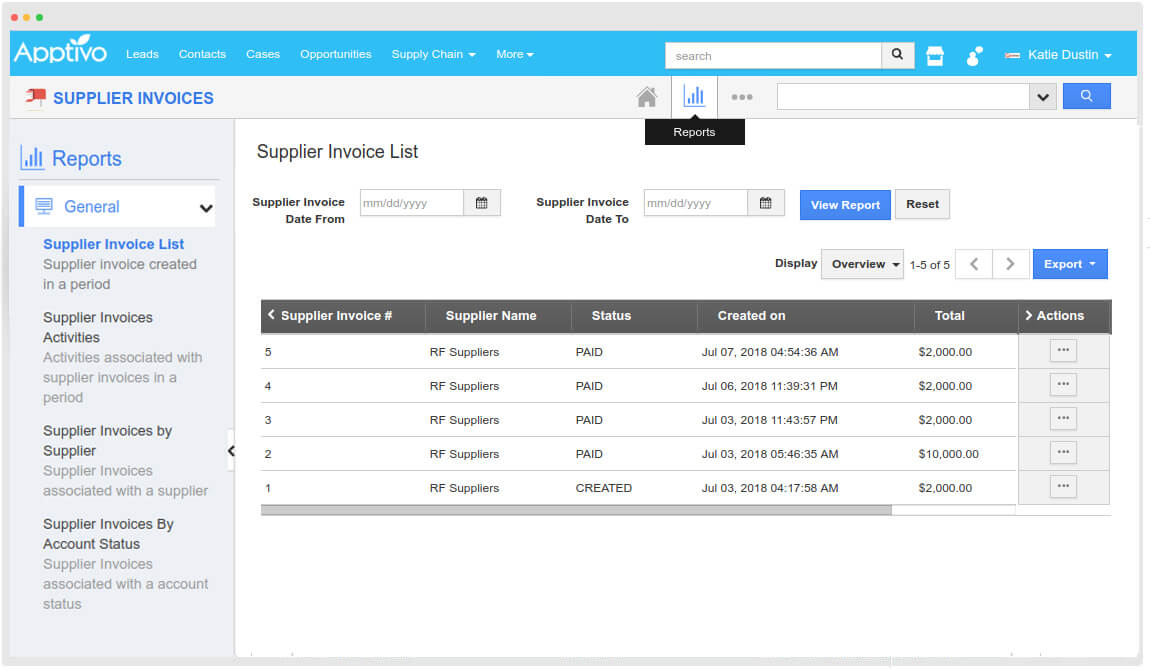1150x670 pixels.
Task: Open Supplier Invoices by Supplier report
Action: (x=107, y=440)
